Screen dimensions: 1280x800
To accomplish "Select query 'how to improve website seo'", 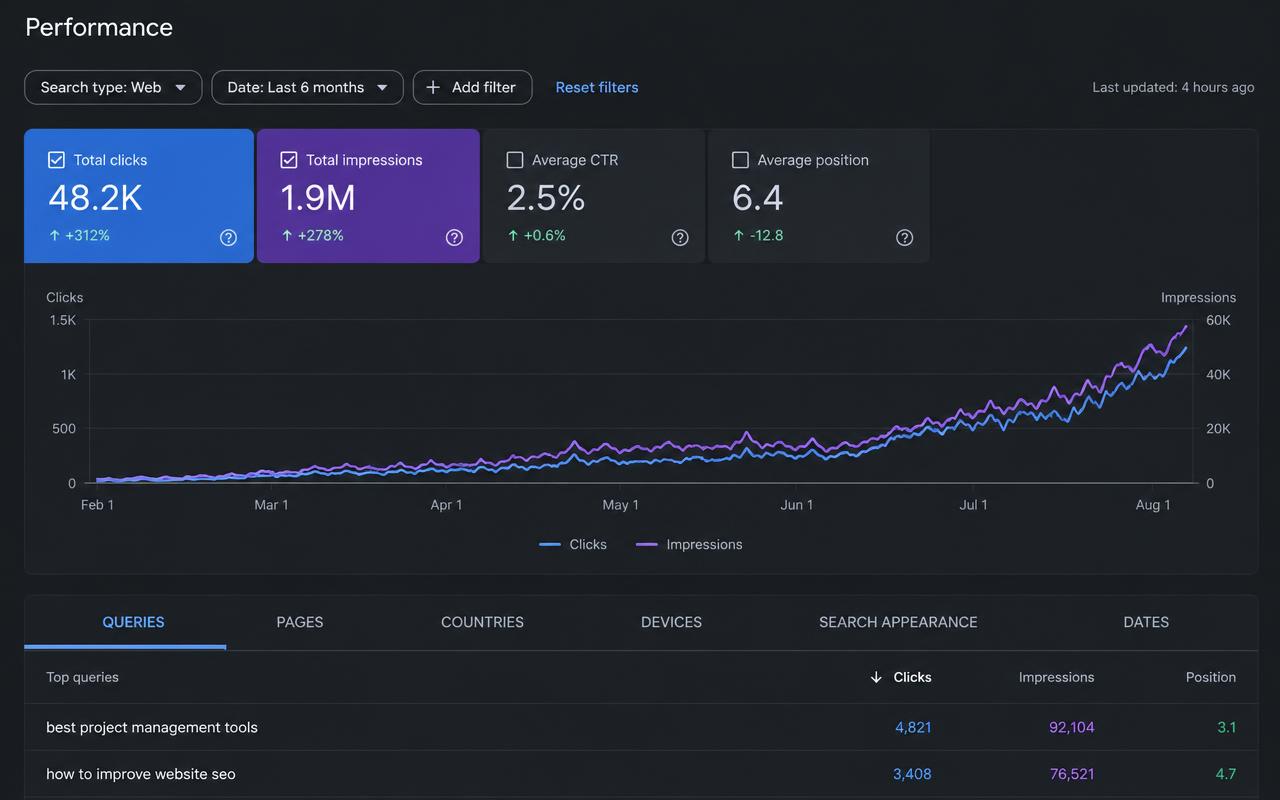I will tap(141, 774).
